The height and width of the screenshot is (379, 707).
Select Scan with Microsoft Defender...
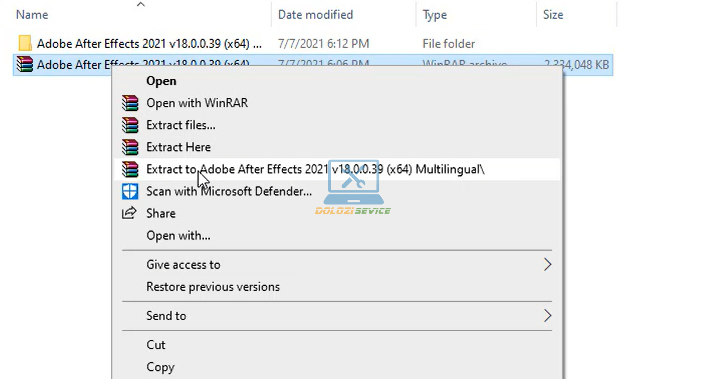(x=229, y=192)
